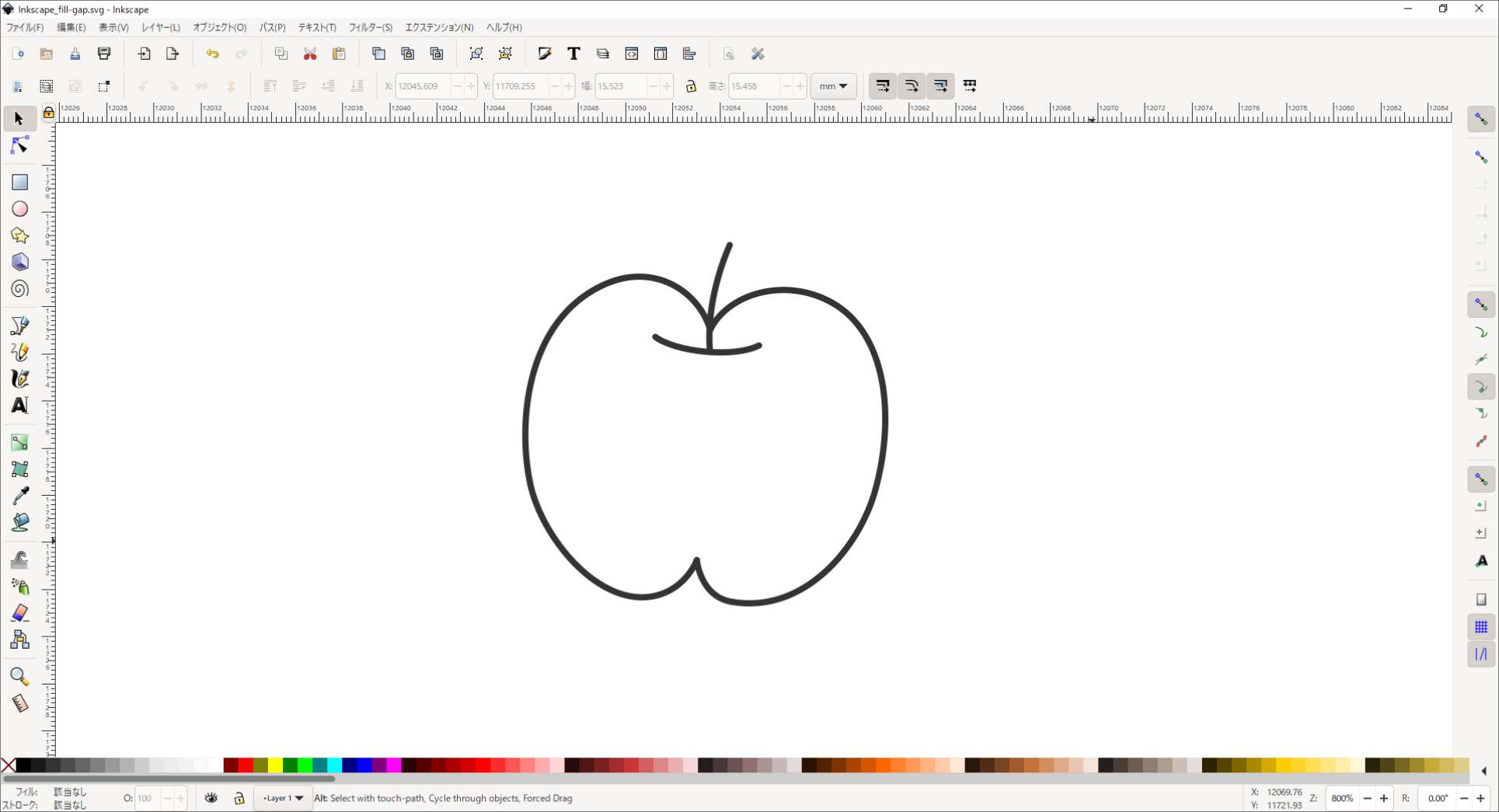Open the エクステンション(N) menu
Image resolution: width=1499 pixels, height=812 pixels.
(x=439, y=27)
